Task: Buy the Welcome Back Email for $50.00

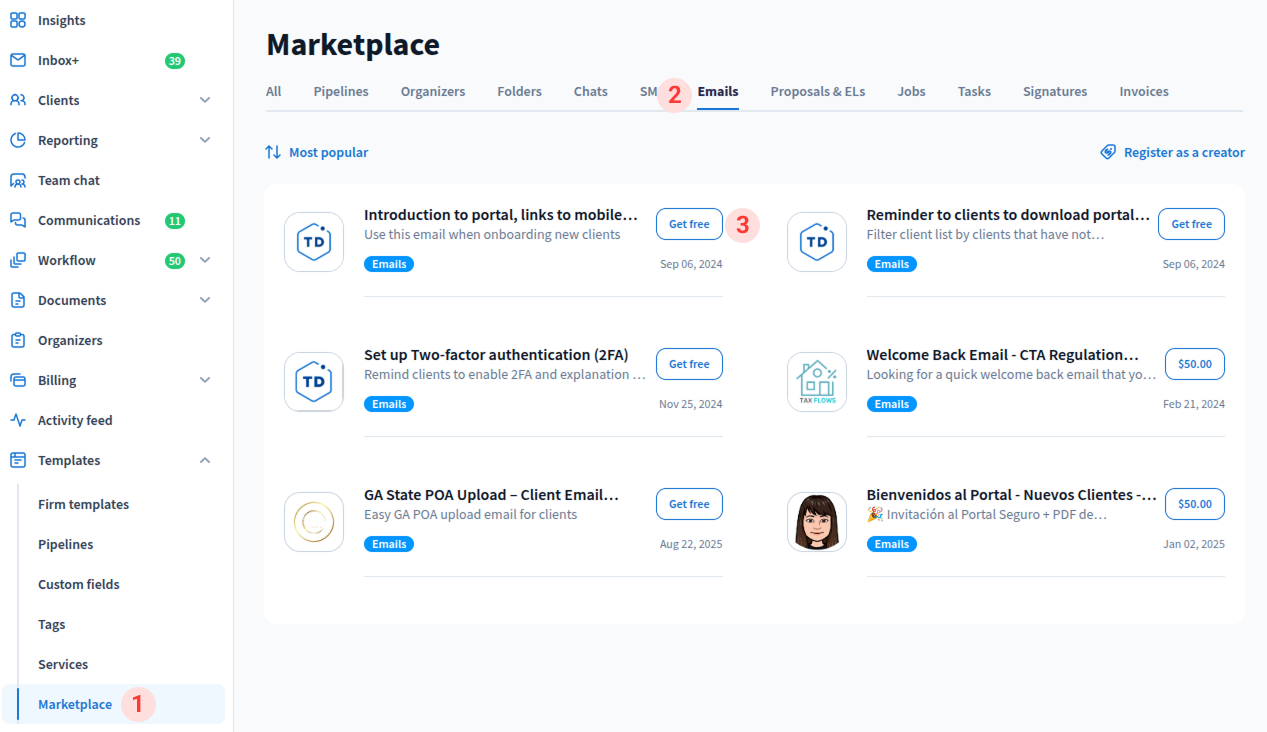Action: (1194, 364)
